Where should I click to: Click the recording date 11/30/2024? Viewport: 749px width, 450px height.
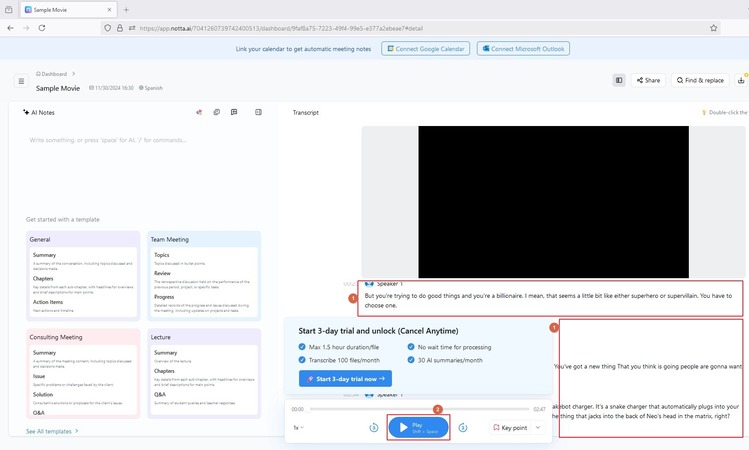click(111, 88)
